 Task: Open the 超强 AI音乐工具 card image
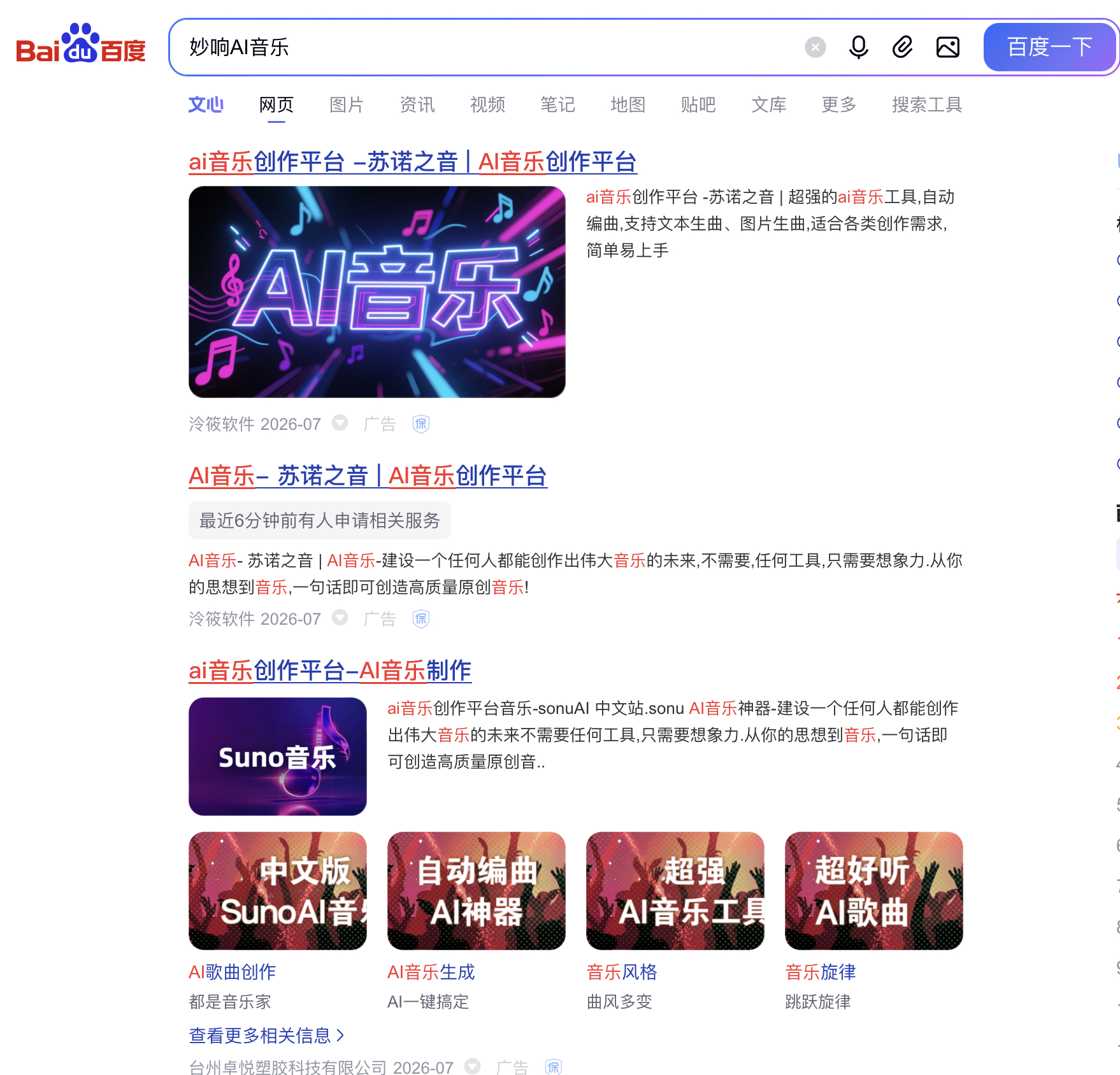pyautogui.click(x=675, y=891)
